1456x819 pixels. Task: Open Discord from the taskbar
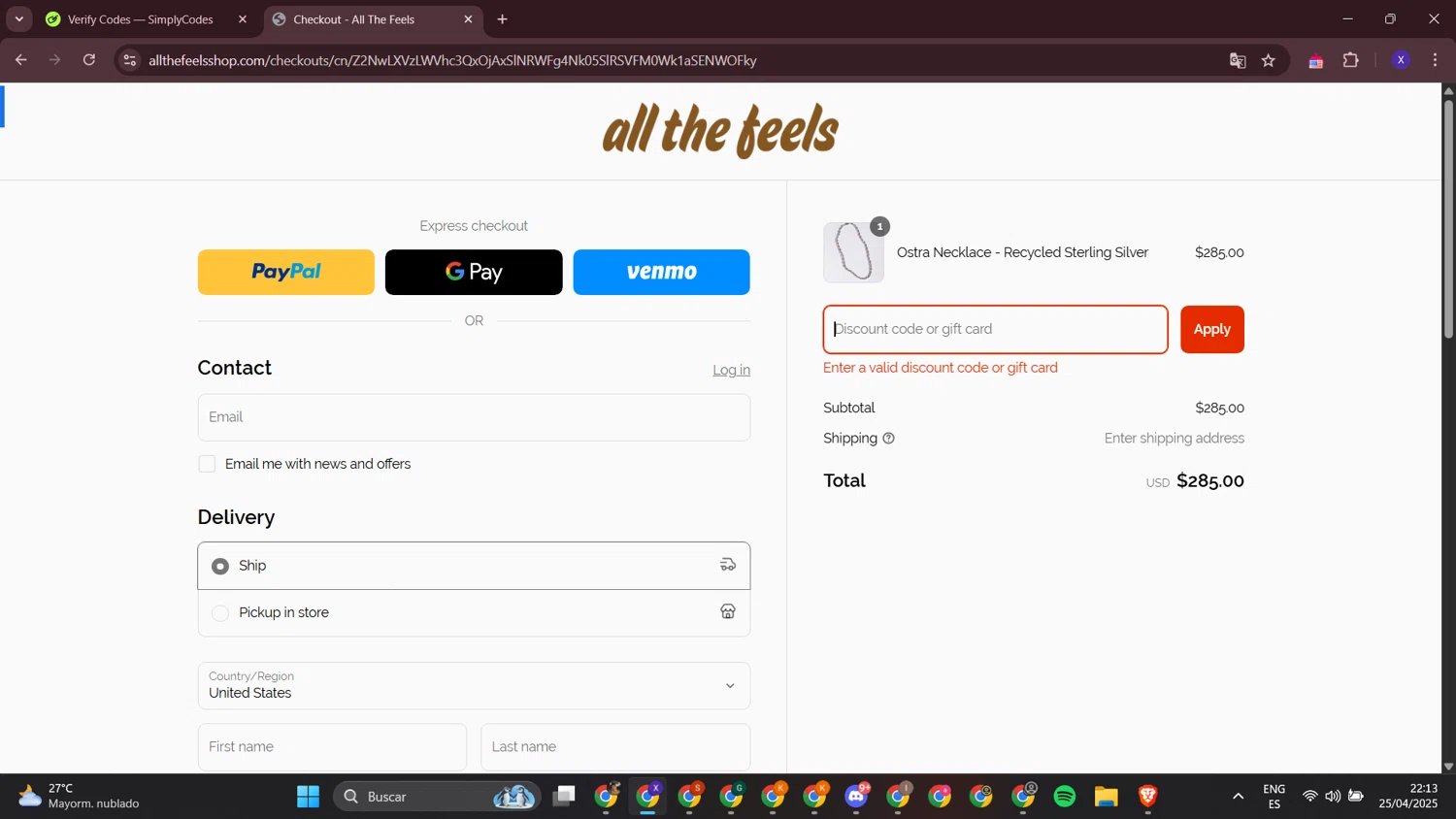tap(857, 797)
